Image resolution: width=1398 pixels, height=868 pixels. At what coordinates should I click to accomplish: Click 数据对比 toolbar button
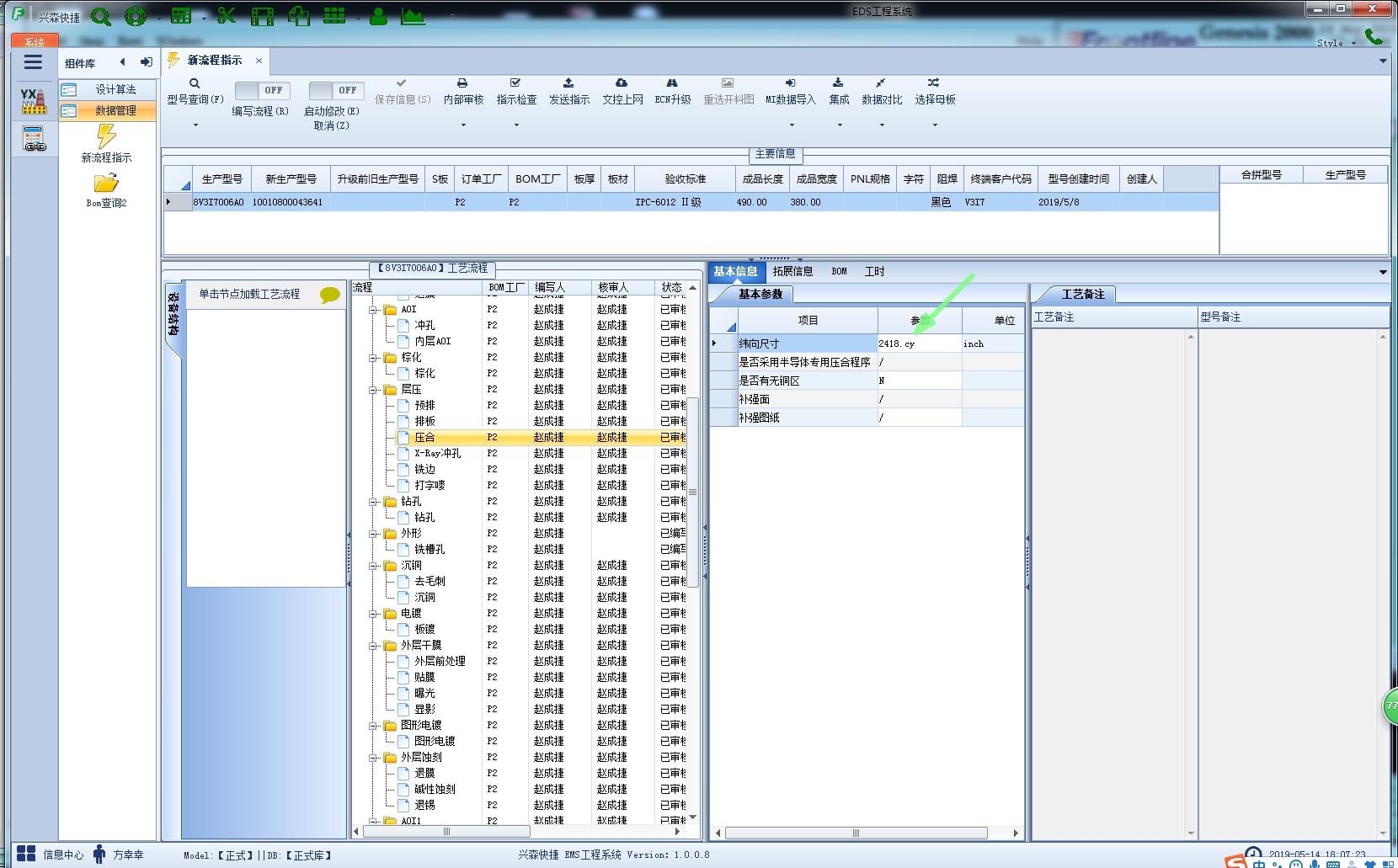click(x=882, y=92)
